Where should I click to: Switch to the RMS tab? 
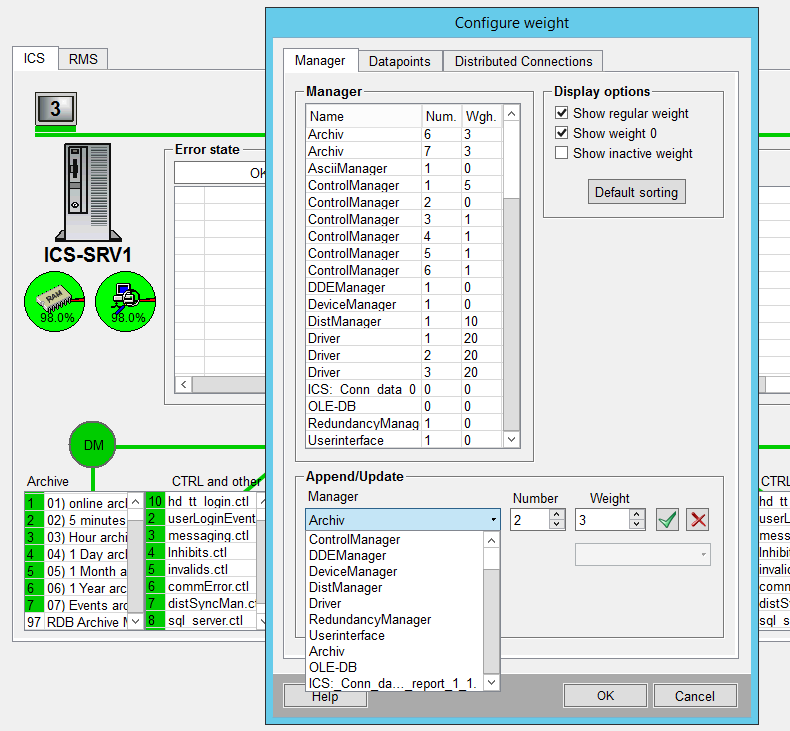pos(83,59)
